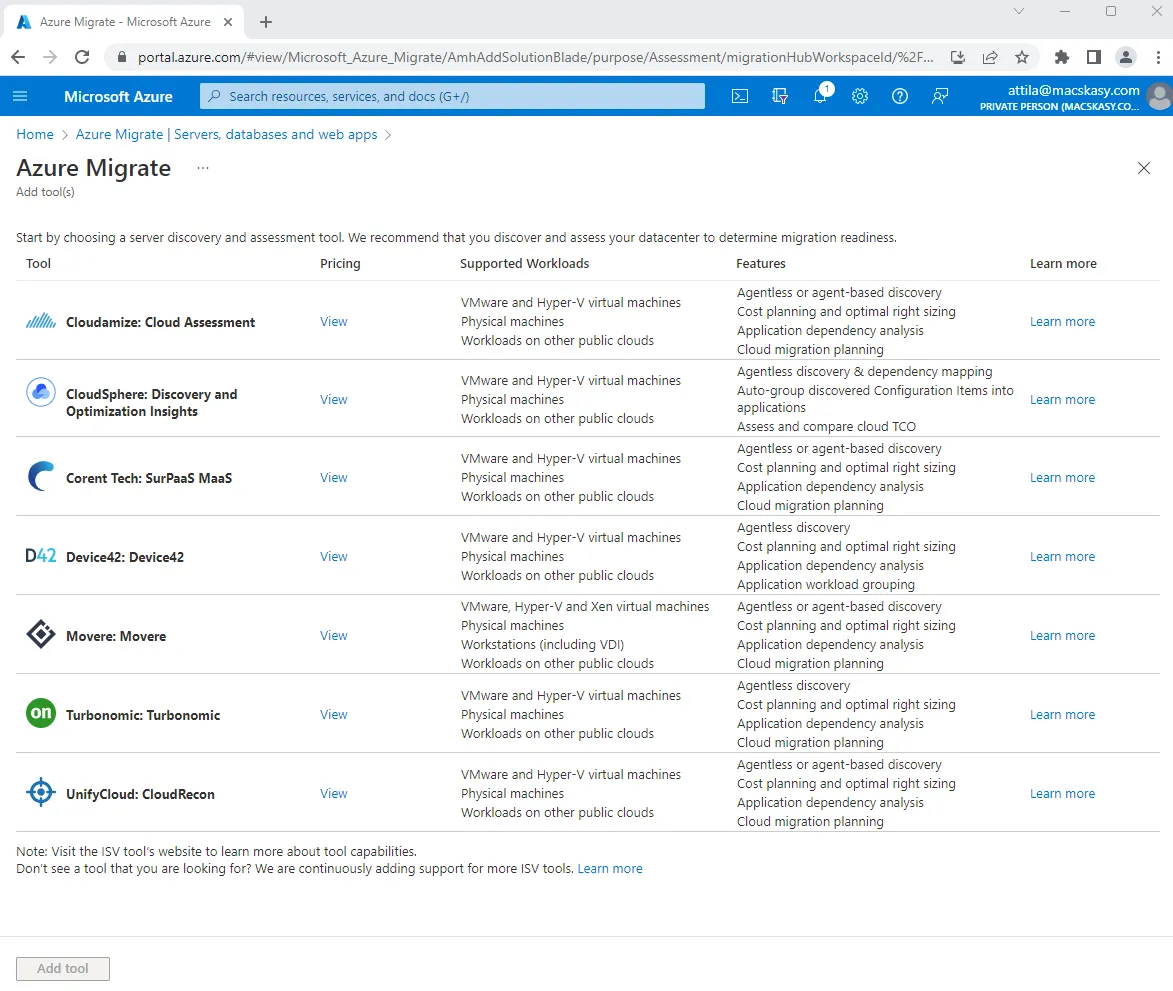The width and height of the screenshot is (1173, 991).
Task: Launch Cloud Shell from the top bar
Action: [740, 96]
